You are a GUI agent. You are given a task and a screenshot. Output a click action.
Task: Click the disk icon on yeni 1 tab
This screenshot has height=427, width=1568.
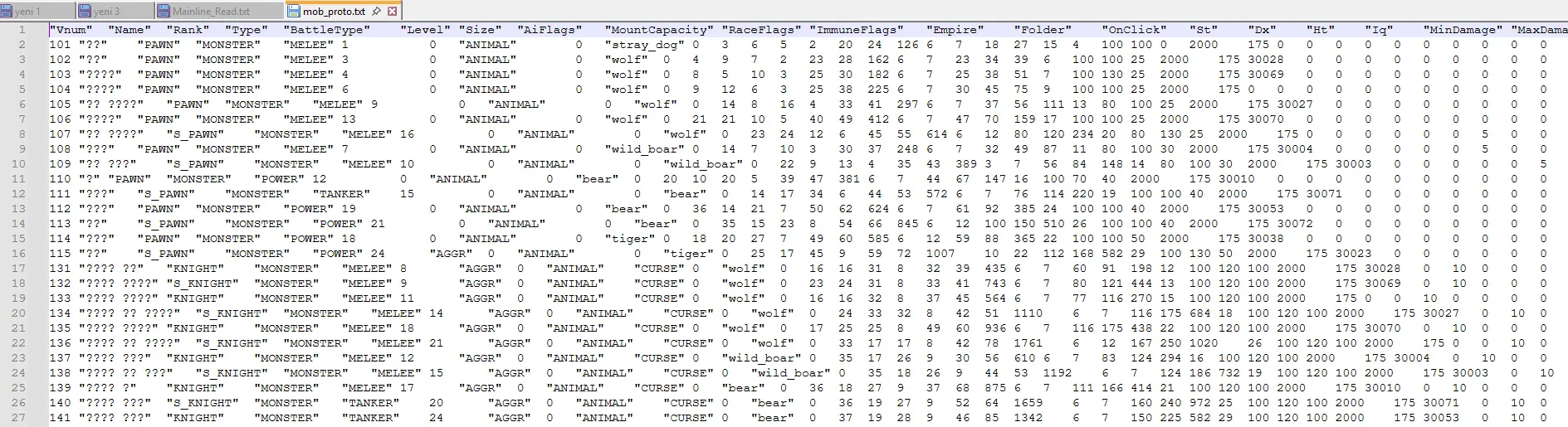tap(7, 12)
